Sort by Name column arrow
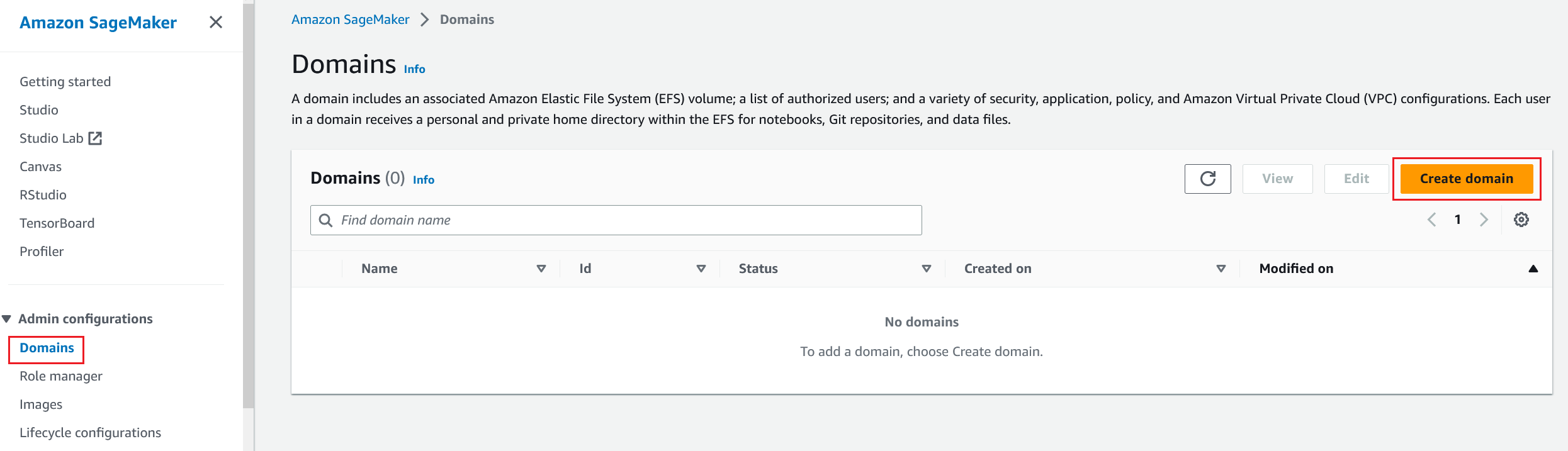Image resolution: width=1568 pixels, height=451 pixels. (x=541, y=269)
